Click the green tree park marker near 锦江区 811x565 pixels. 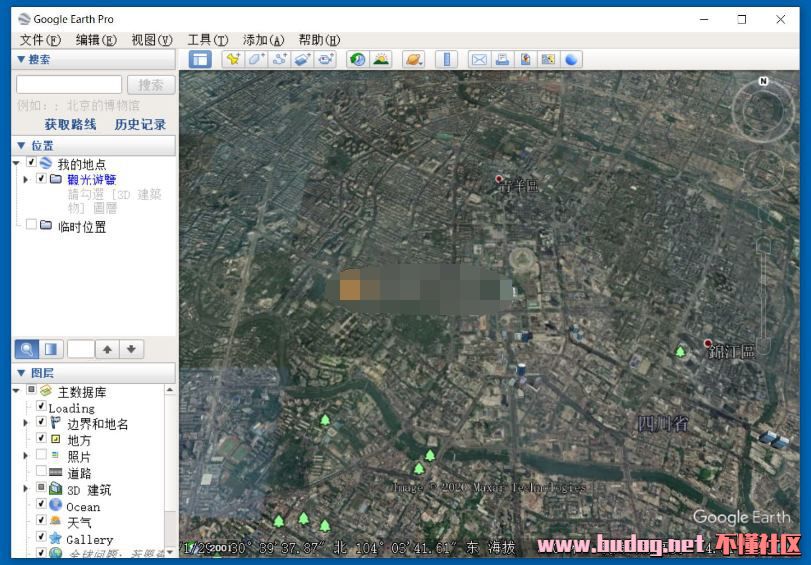(x=680, y=352)
